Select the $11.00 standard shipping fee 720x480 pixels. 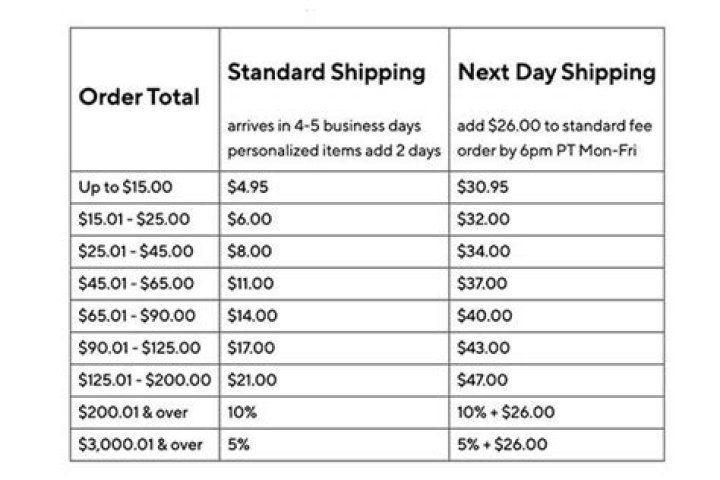[x=251, y=283]
